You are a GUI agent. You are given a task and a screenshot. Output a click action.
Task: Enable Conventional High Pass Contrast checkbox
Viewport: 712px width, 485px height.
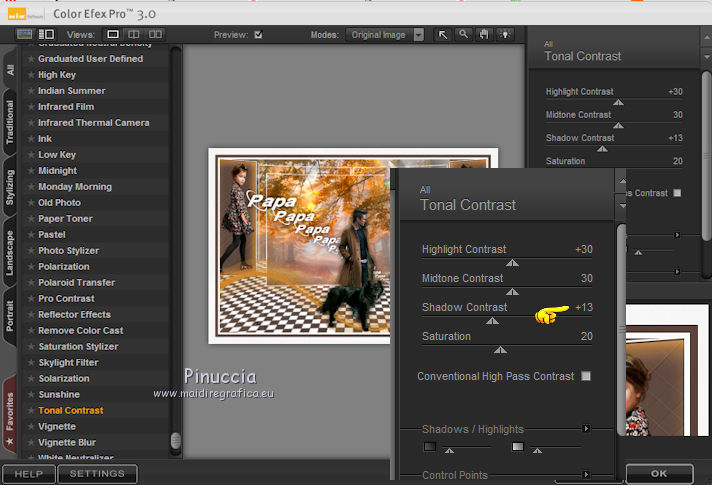tap(586, 376)
